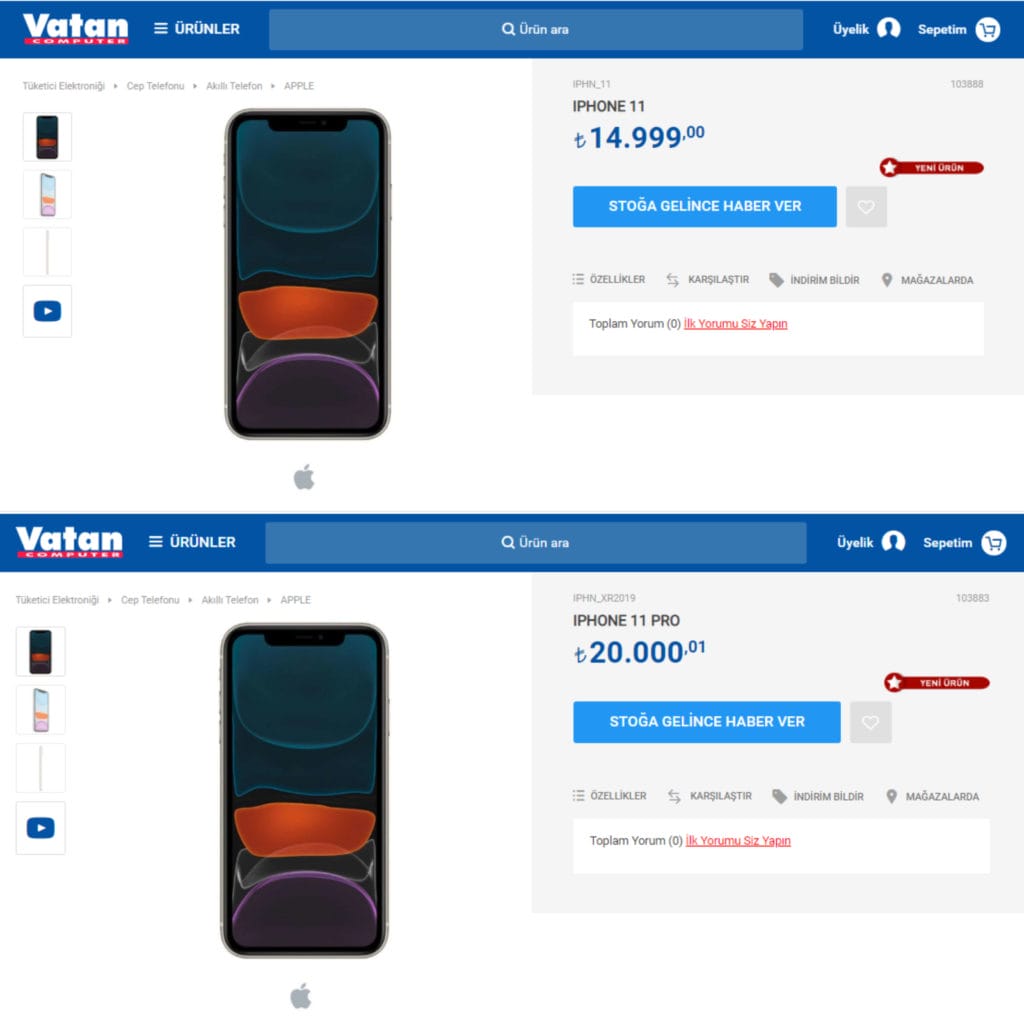1024x1024 pixels.
Task: Select side-view thumbnail on the iPhone 11 Pro page
Action: [41, 768]
